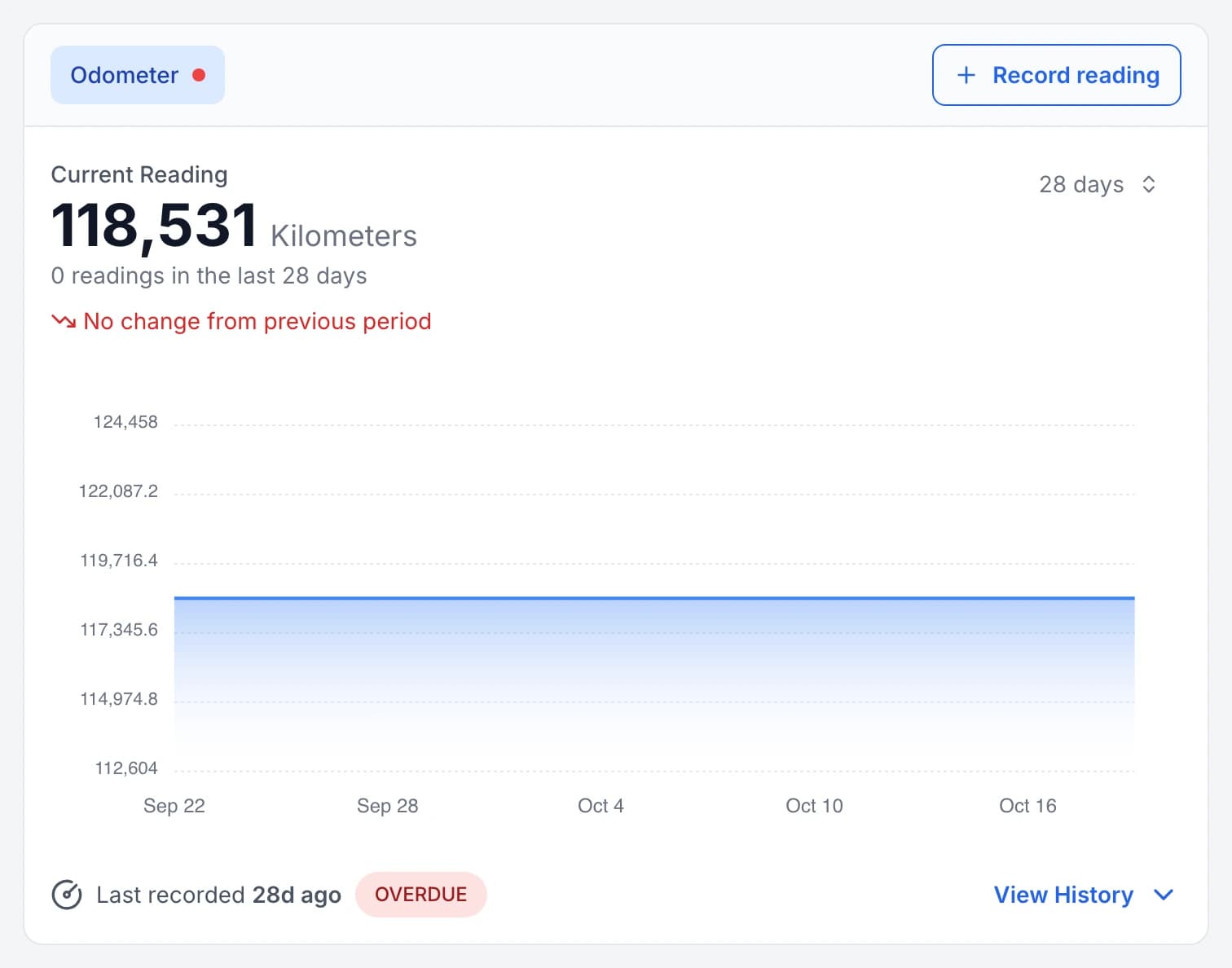This screenshot has height=968, width=1232.
Task: Click the 118,531 current reading value
Action: click(x=155, y=226)
